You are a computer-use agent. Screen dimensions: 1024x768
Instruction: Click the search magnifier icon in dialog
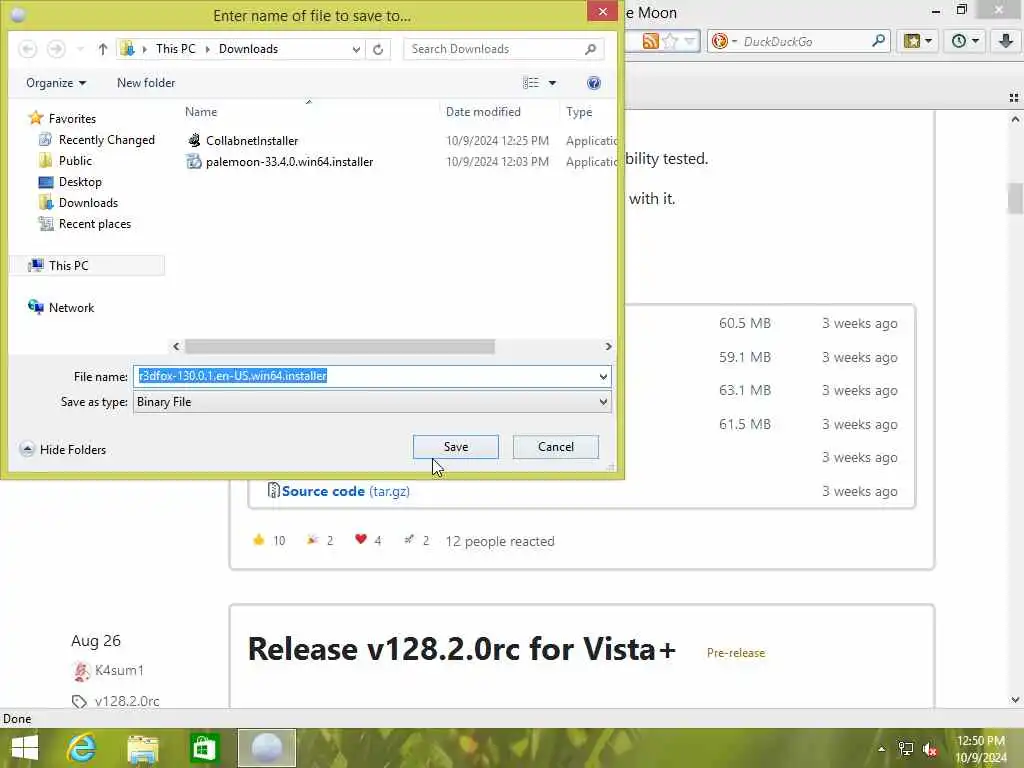tap(590, 49)
